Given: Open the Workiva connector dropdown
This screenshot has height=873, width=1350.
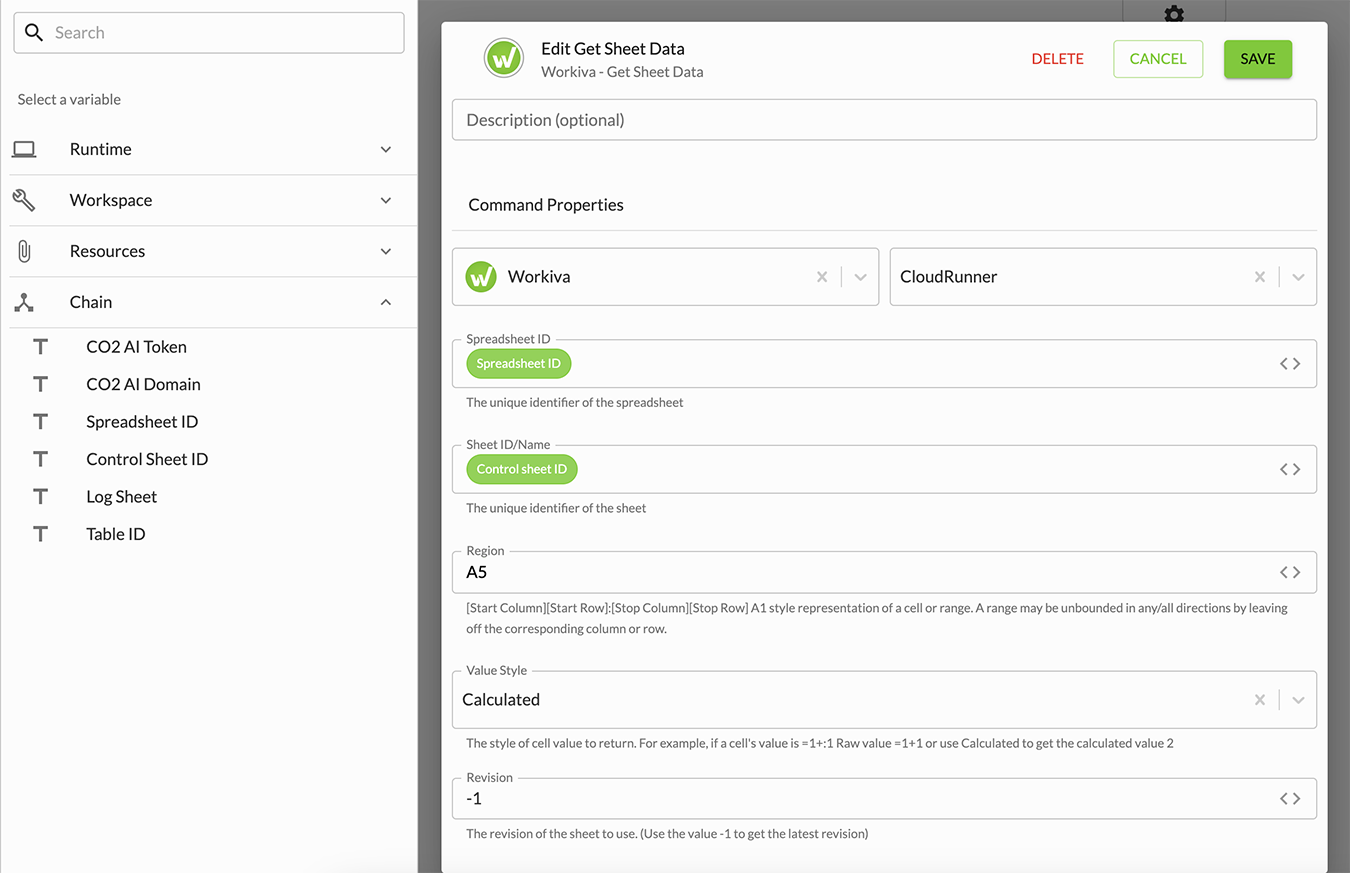Looking at the screenshot, I should tap(860, 277).
